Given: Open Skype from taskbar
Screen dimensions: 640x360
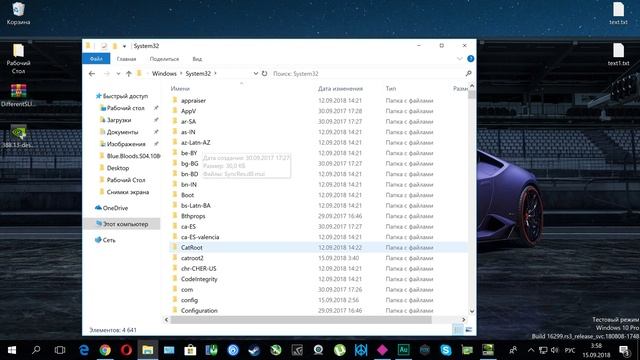Looking at the screenshot, I should point(446,350).
